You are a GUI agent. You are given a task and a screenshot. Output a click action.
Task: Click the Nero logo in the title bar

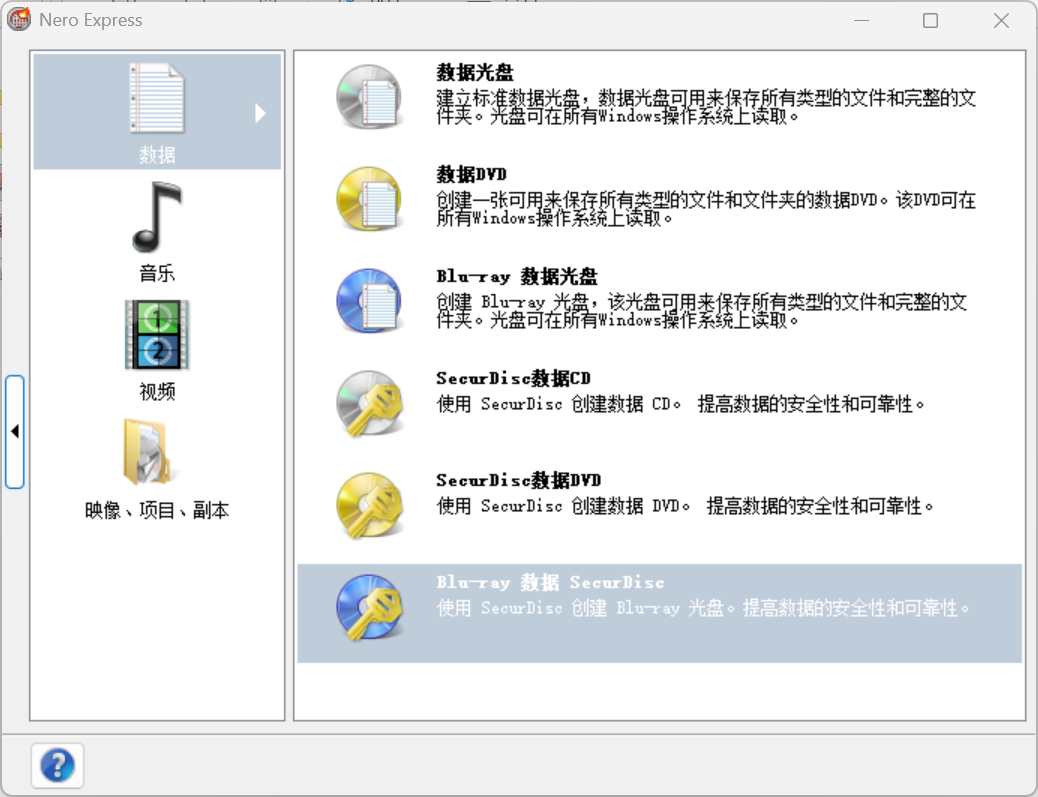[18, 19]
